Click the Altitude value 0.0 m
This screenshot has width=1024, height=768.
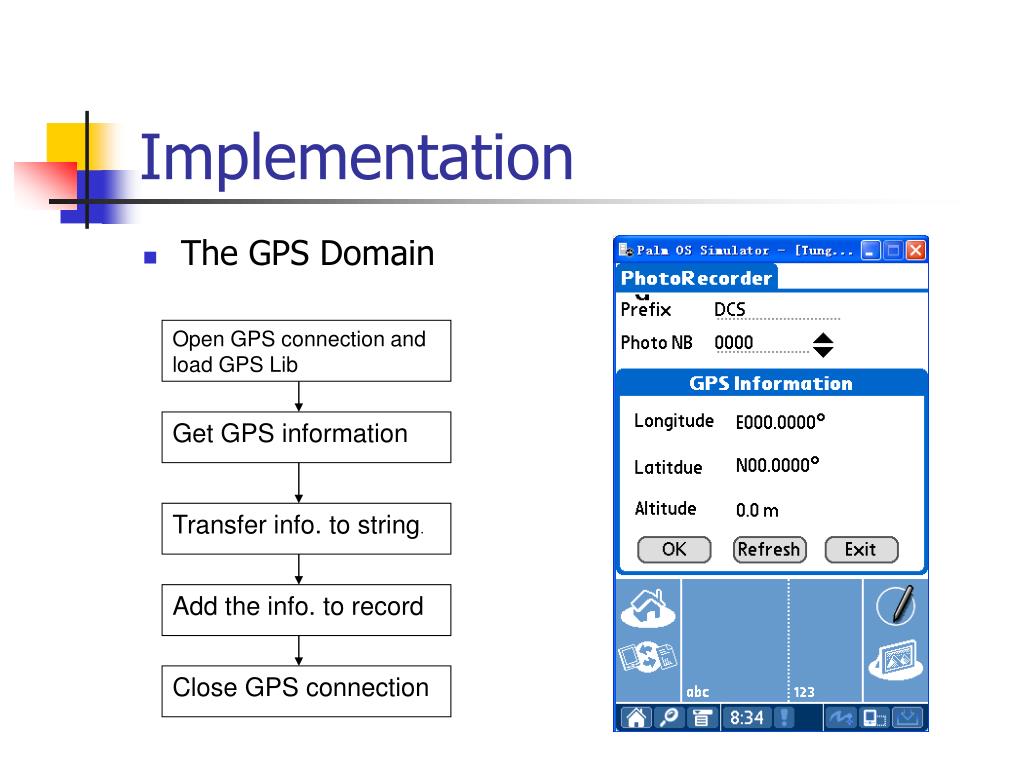click(757, 510)
